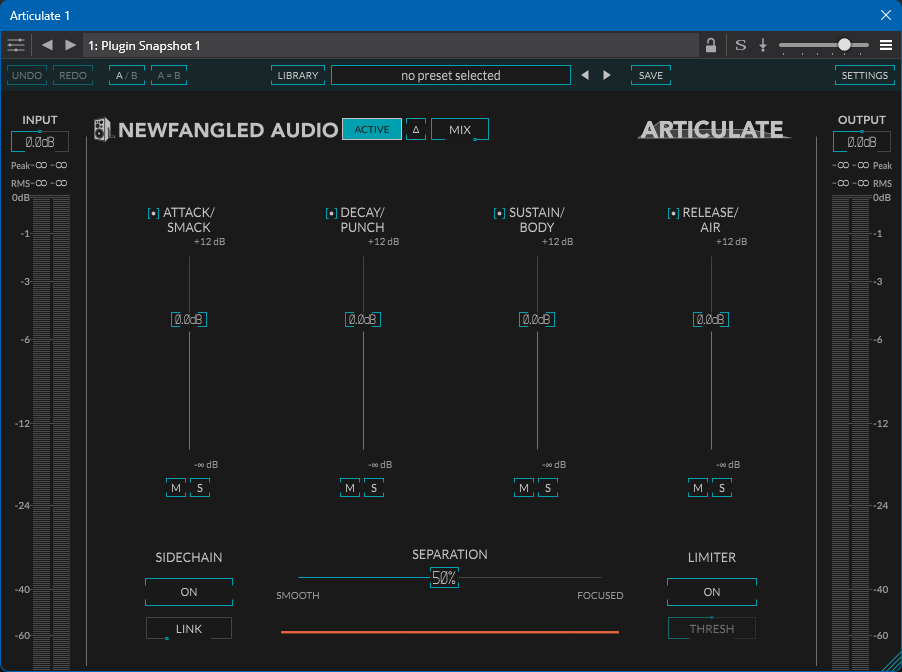Toggle the delta listen button
The width and height of the screenshot is (902, 672).
point(416,129)
